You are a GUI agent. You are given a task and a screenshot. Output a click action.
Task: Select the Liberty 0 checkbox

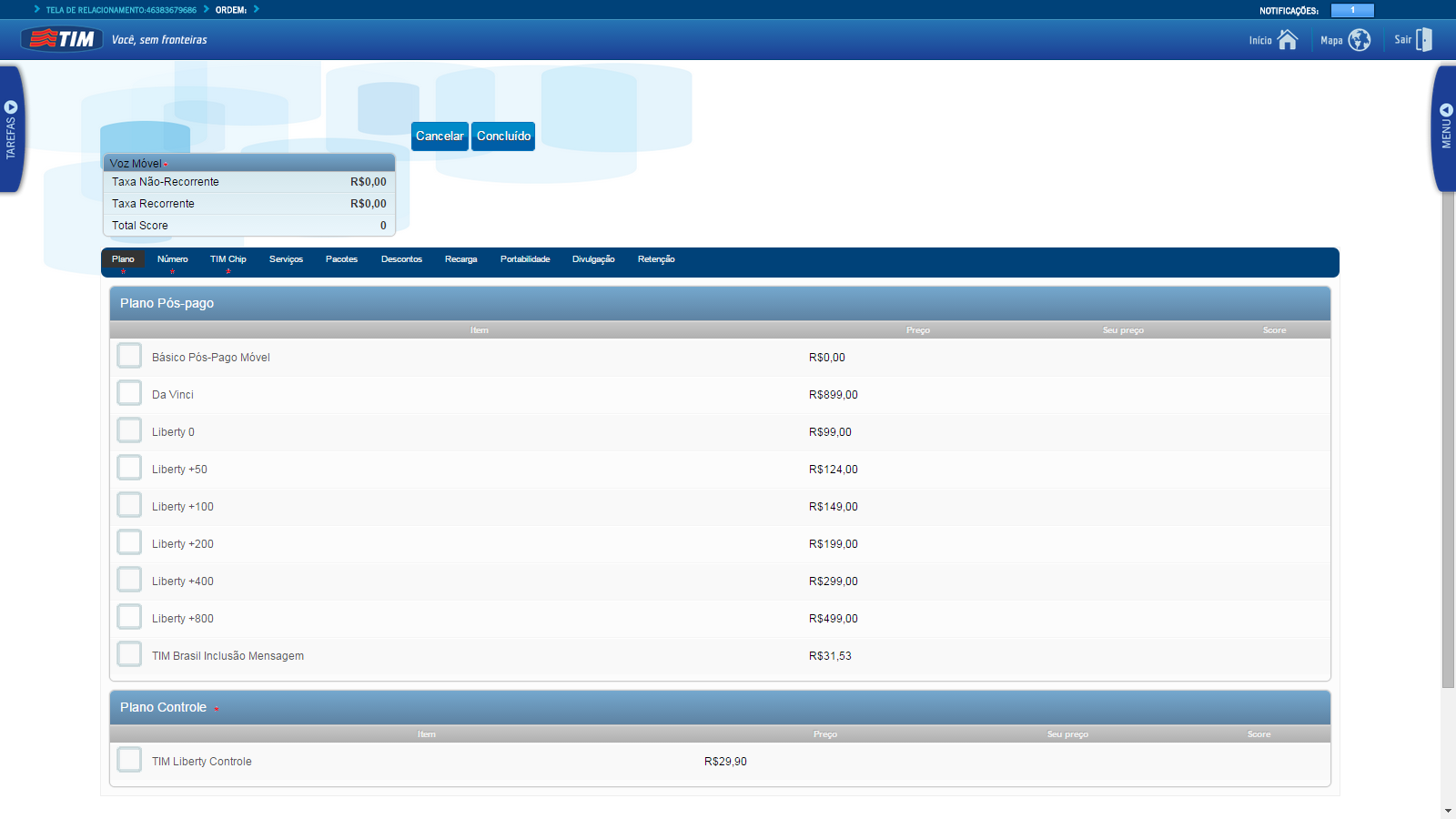129,430
